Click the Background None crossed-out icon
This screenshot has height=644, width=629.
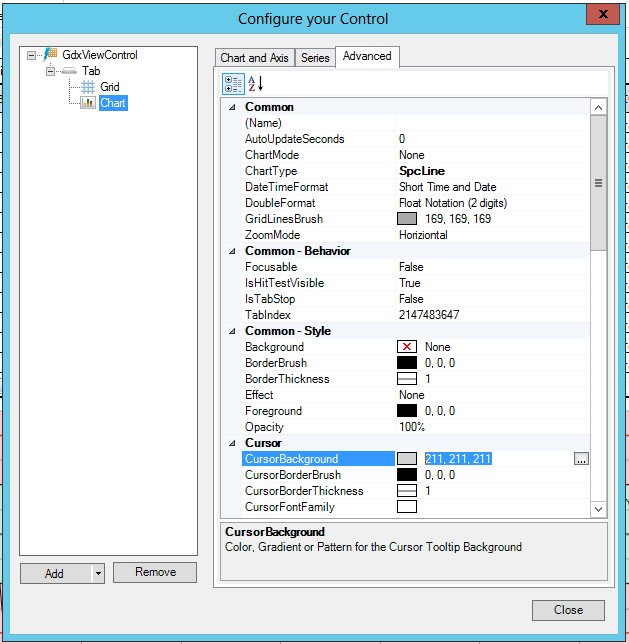tap(406, 347)
